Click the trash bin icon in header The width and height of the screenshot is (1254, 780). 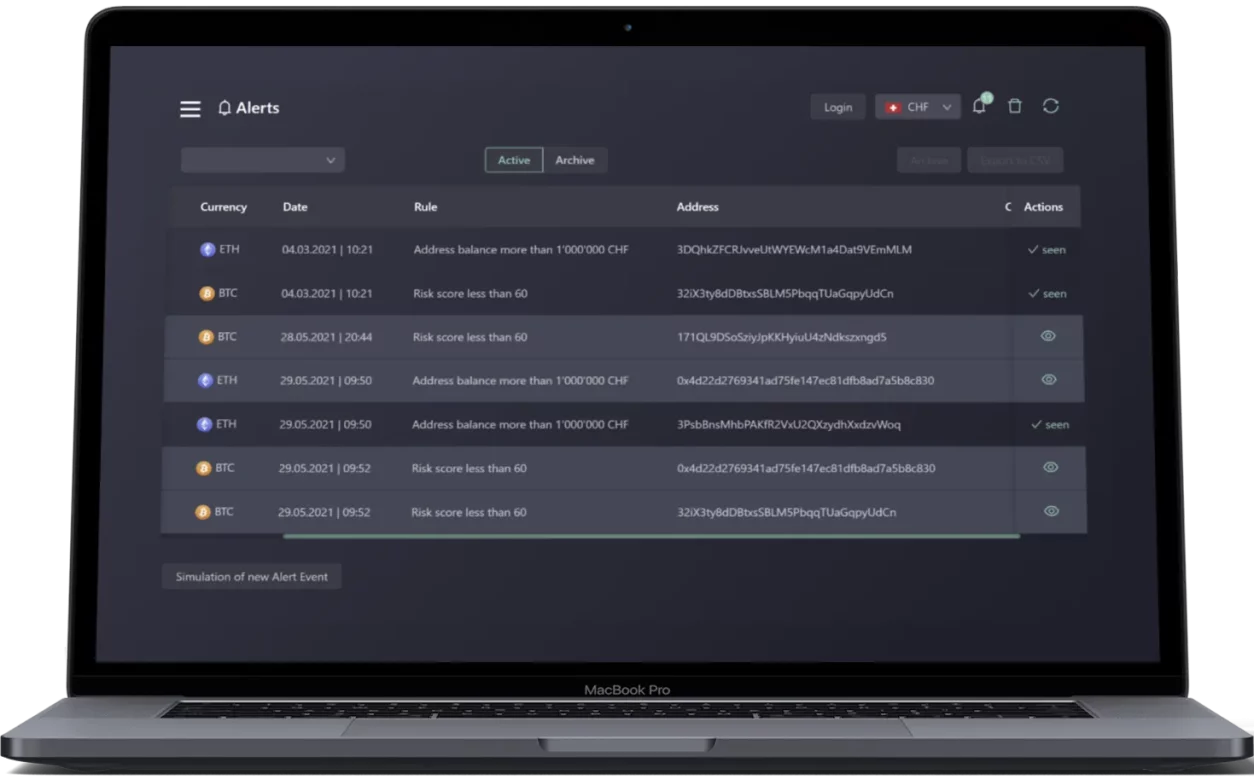[1015, 106]
